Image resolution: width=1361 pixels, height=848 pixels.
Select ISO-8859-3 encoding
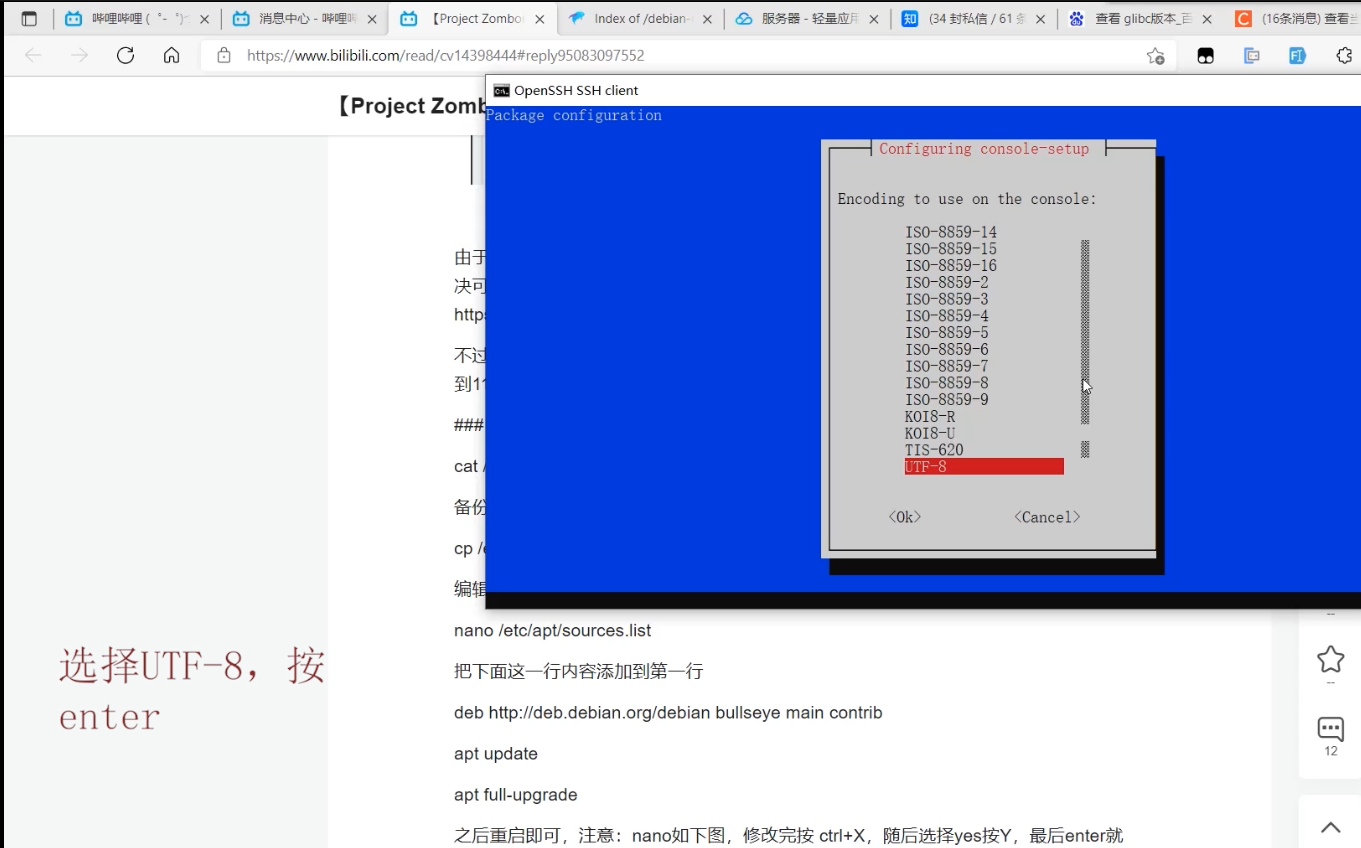947,299
